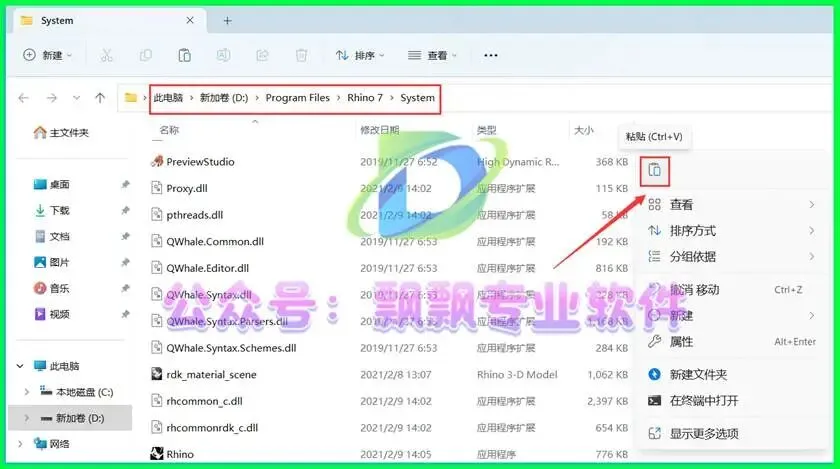The image size is (840, 469).
Task: Open 视频 in the sidebar
Action: tap(52, 314)
